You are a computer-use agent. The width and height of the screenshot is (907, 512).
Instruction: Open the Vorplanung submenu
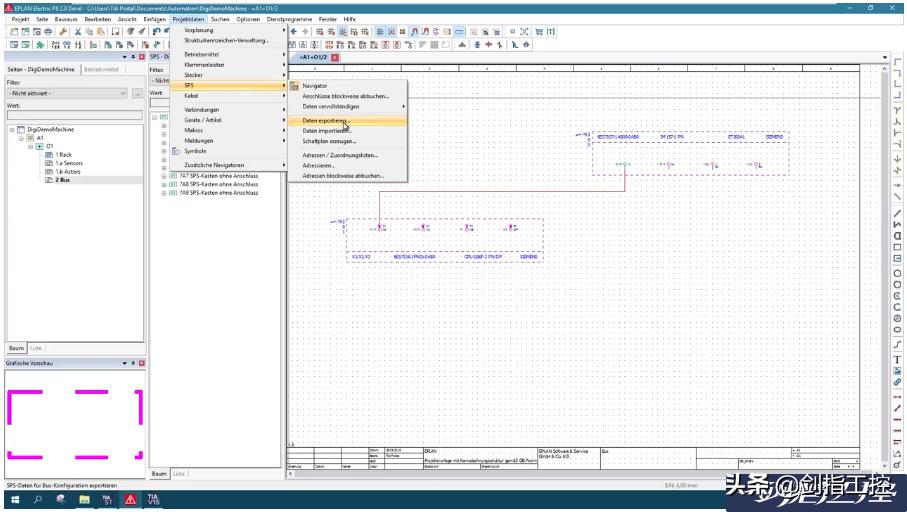[228, 30]
